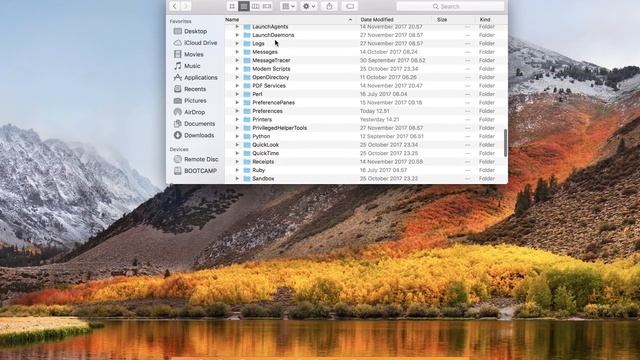The height and width of the screenshot is (360, 640).
Task: Select the Receipts folder icon
Action: click(x=247, y=162)
